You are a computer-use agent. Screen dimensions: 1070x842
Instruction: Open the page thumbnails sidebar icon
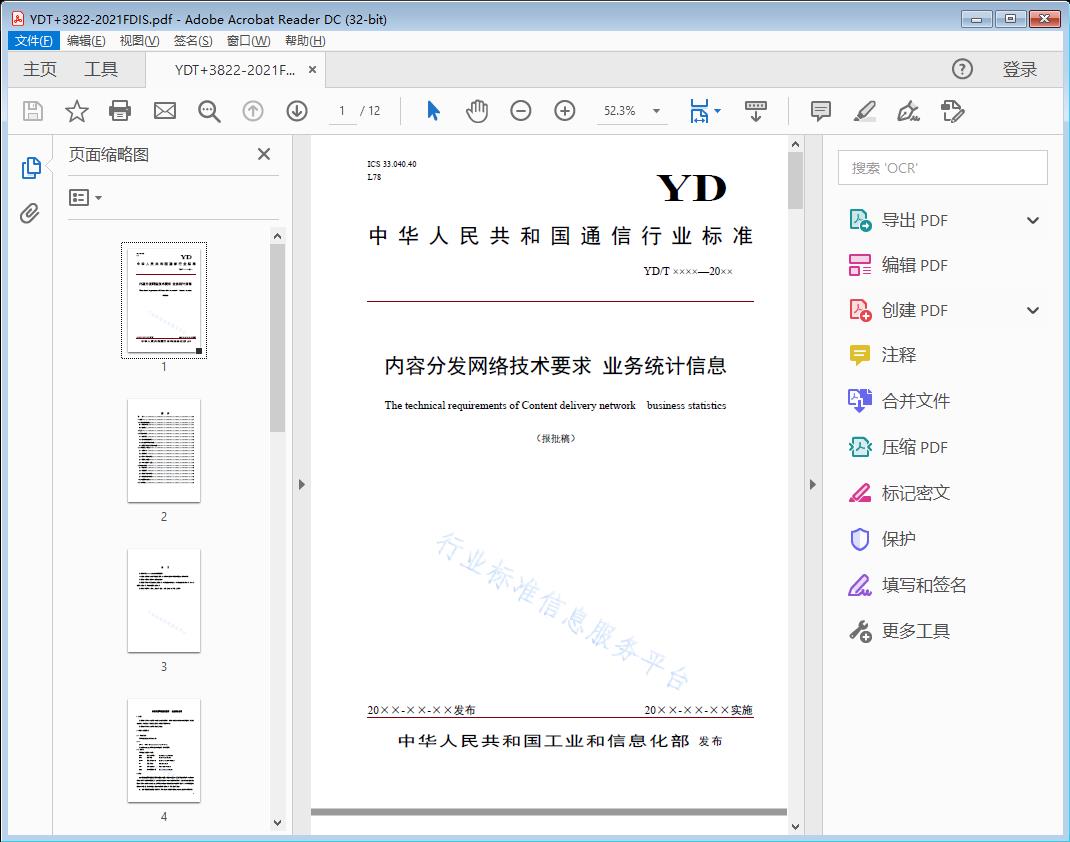click(31, 168)
